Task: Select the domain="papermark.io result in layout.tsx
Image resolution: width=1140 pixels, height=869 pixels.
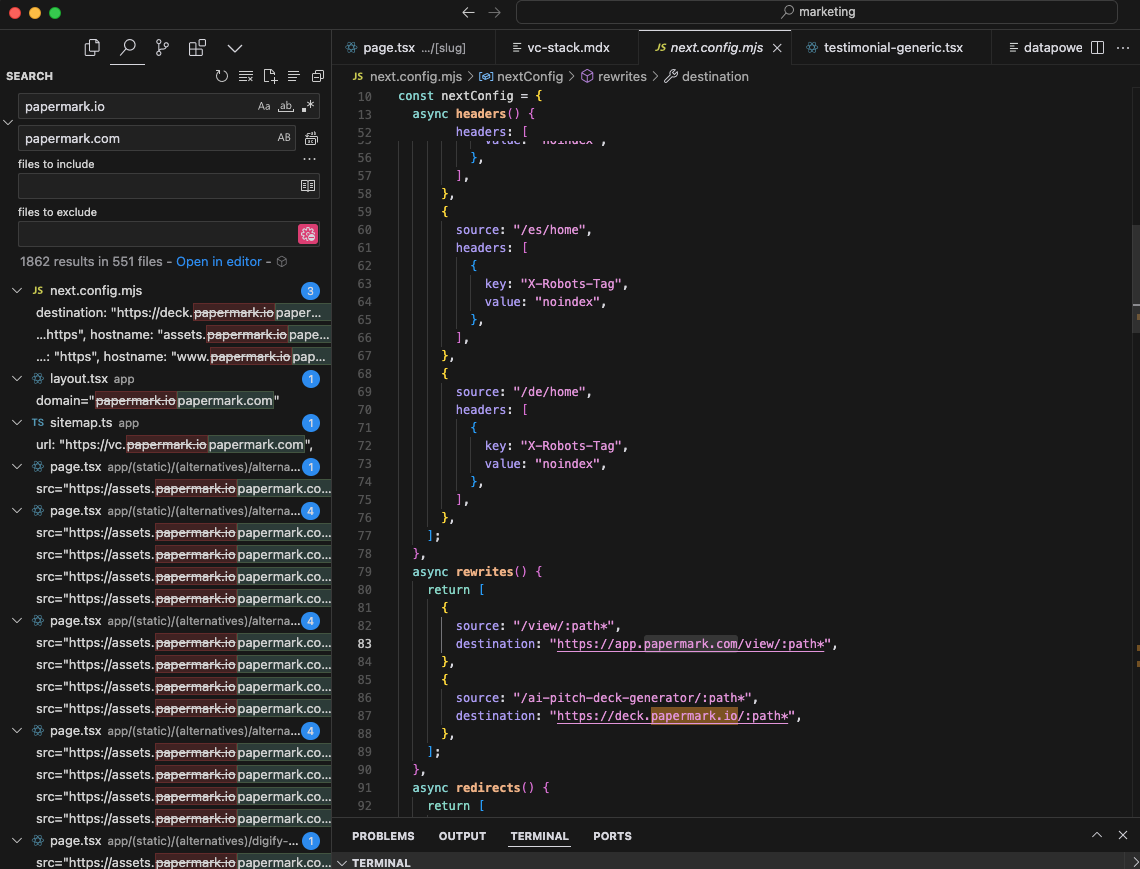Action: click(158, 401)
